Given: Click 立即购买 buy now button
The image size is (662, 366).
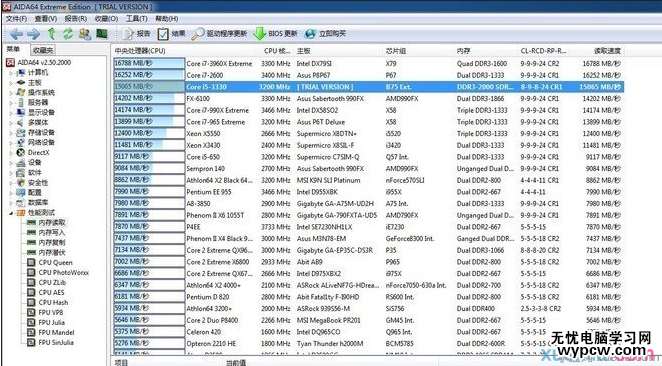Looking at the screenshot, I should click(x=325, y=34).
